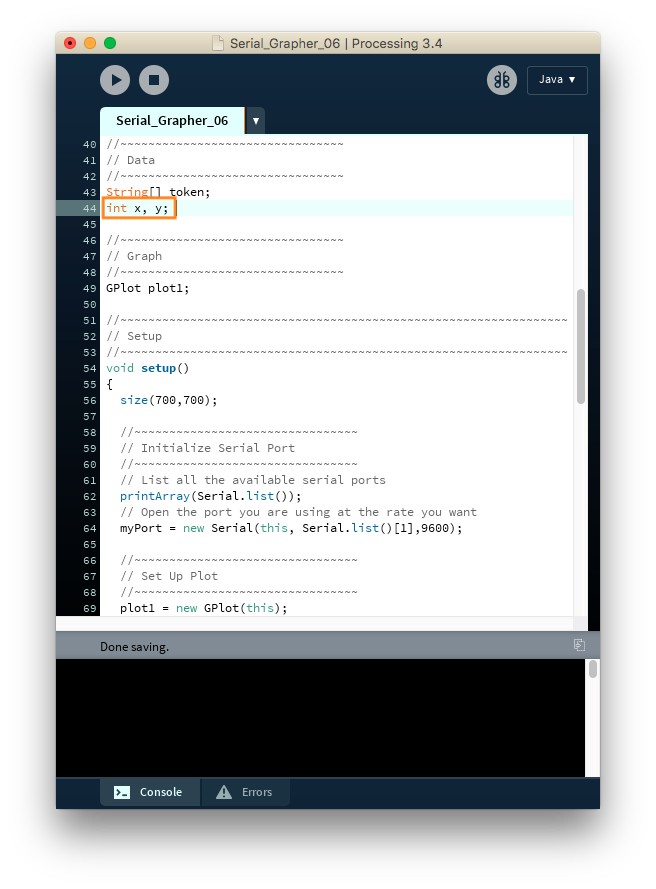Maximize the window with the green button
The width and height of the screenshot is (656, 889).
point(110,43)
